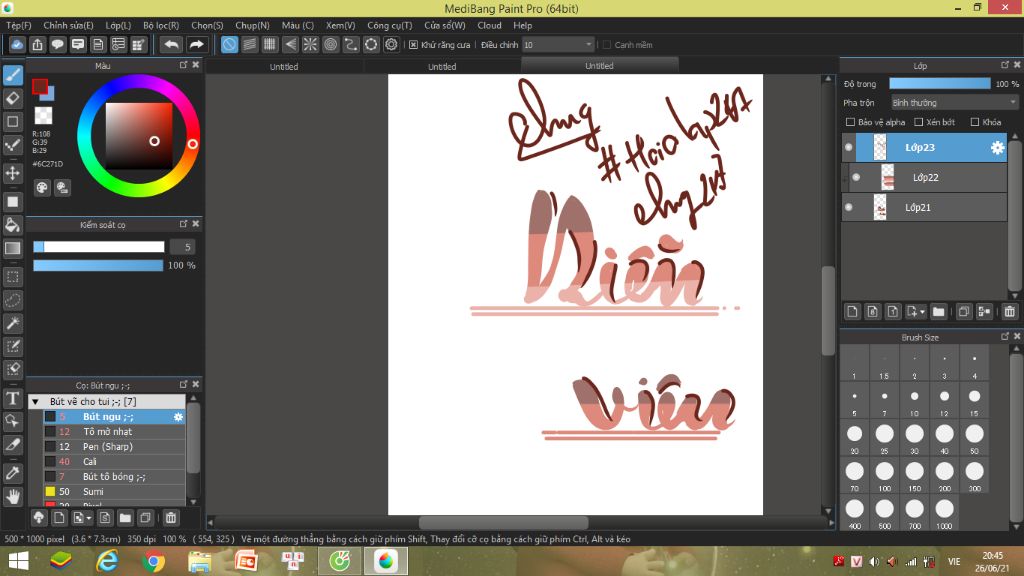Select the Move tool

click(x=13, y=173)
